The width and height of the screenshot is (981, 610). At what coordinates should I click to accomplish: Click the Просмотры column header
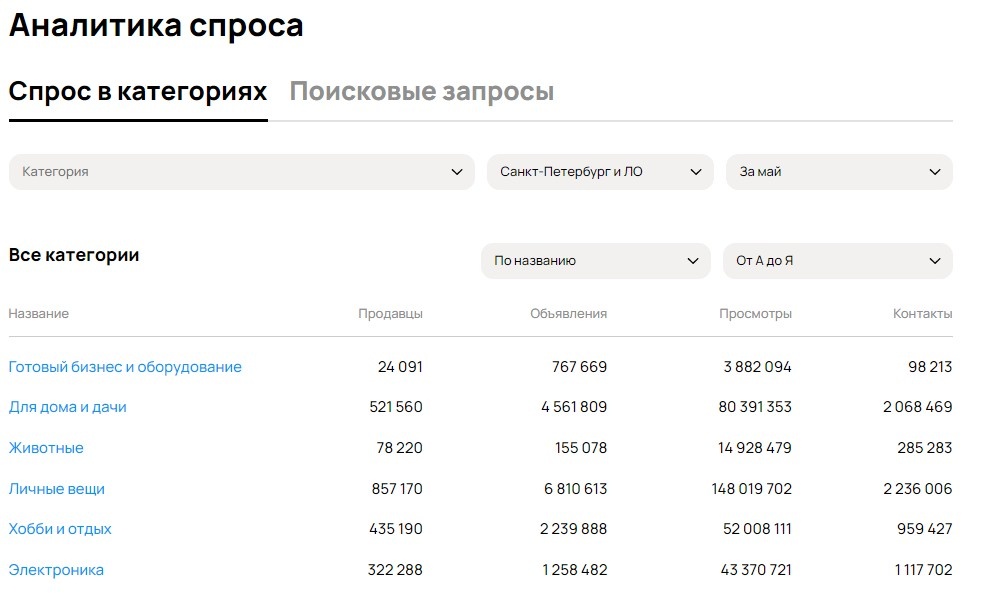point(756,313)
